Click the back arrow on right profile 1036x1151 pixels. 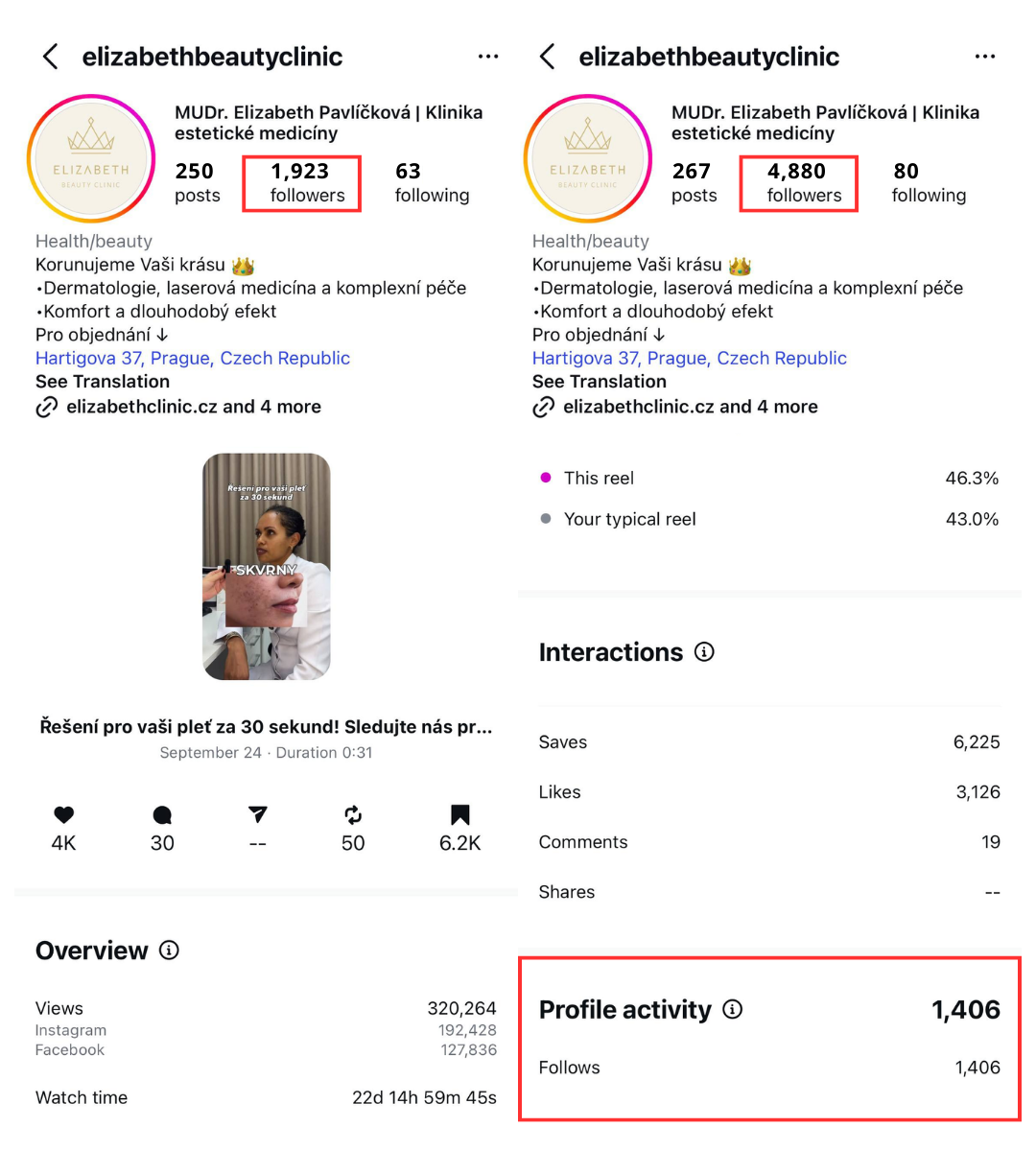548,57
